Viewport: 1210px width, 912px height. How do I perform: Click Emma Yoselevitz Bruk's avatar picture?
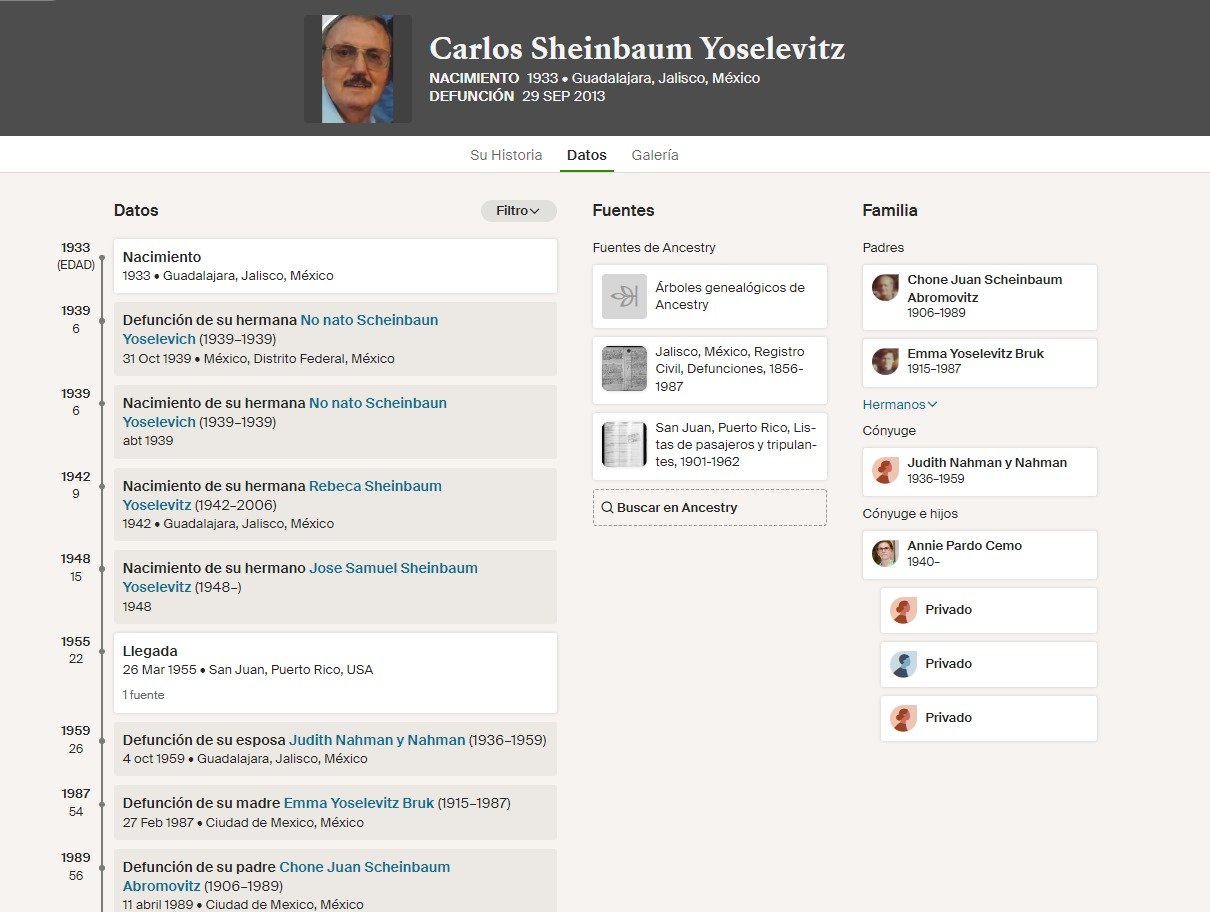[x=885, y=362]
